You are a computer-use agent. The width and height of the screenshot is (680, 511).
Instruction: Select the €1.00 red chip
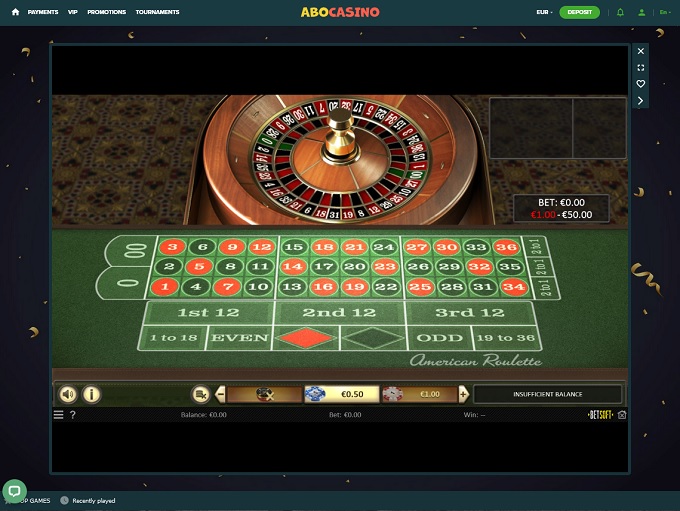coord(419,394)
